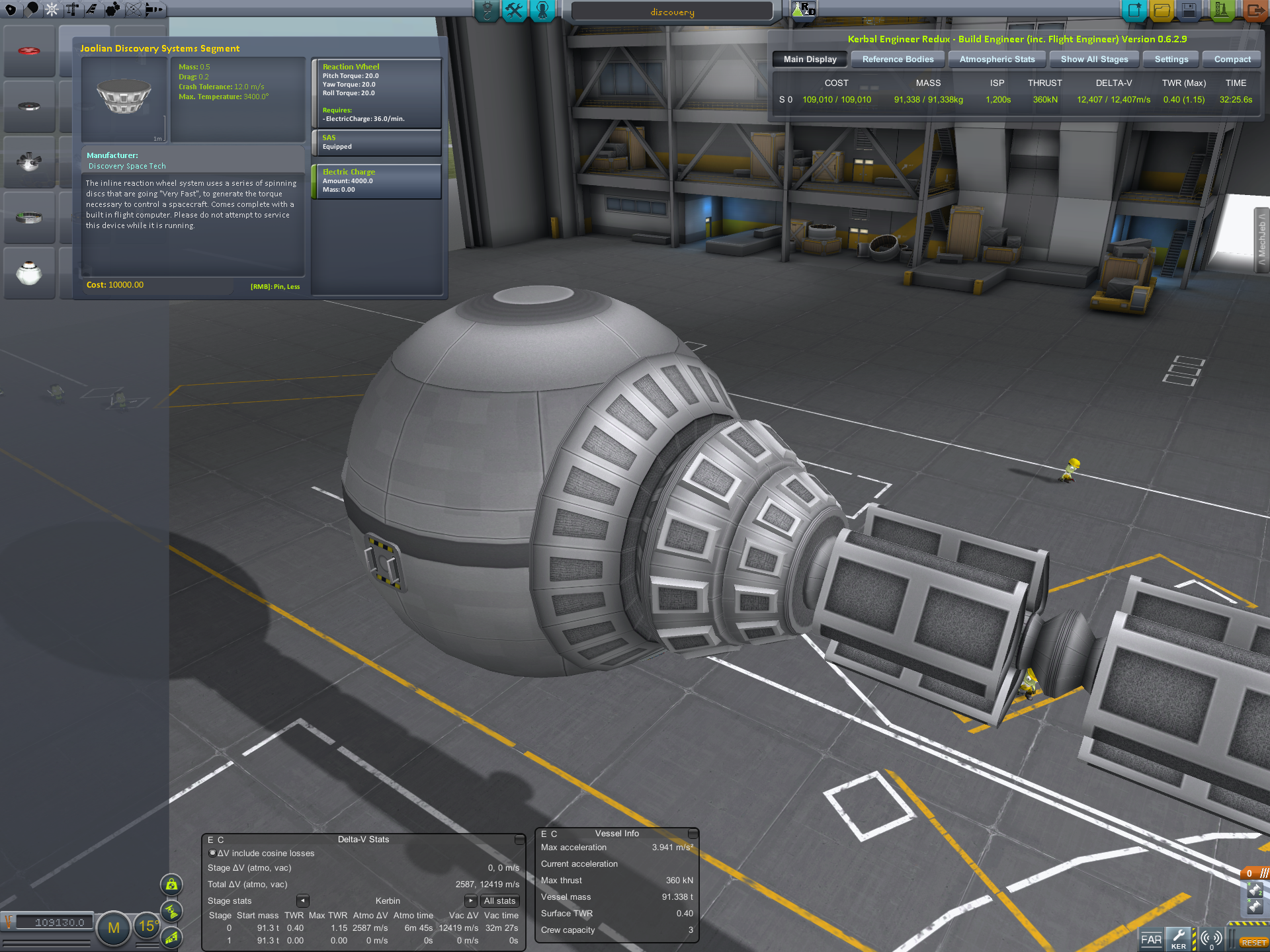Select the utility parts category icon
The width and height of the screenshot is (1270, 952).
click(x=112, y=9)
